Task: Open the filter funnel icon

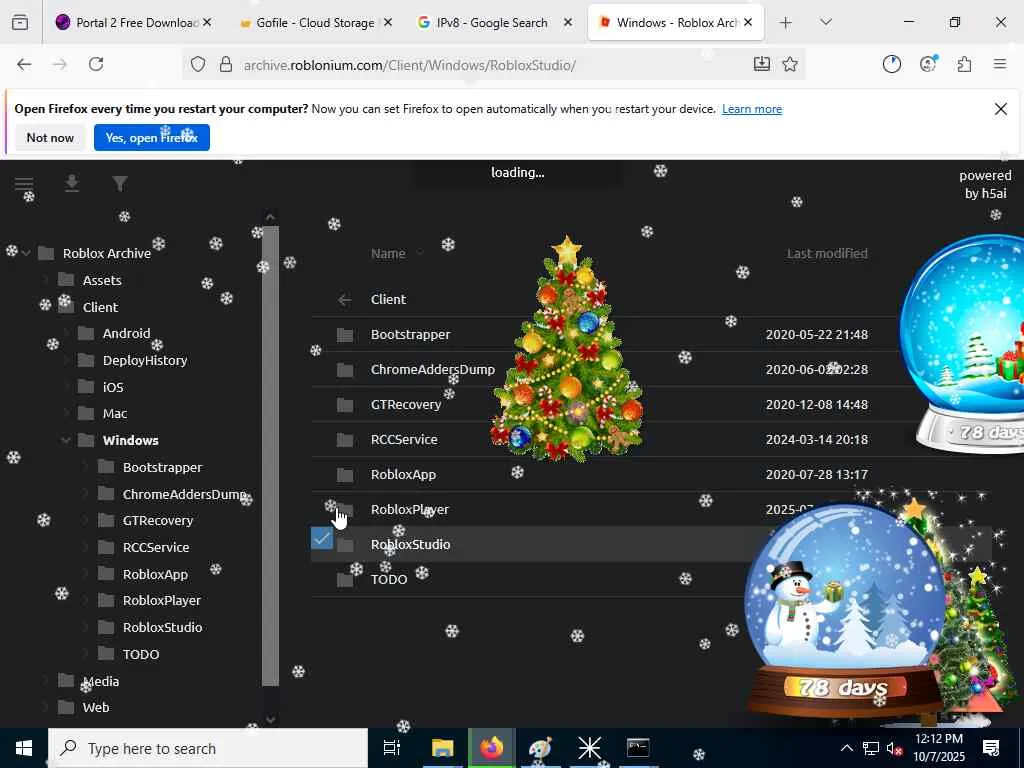Action: [120, 184]
